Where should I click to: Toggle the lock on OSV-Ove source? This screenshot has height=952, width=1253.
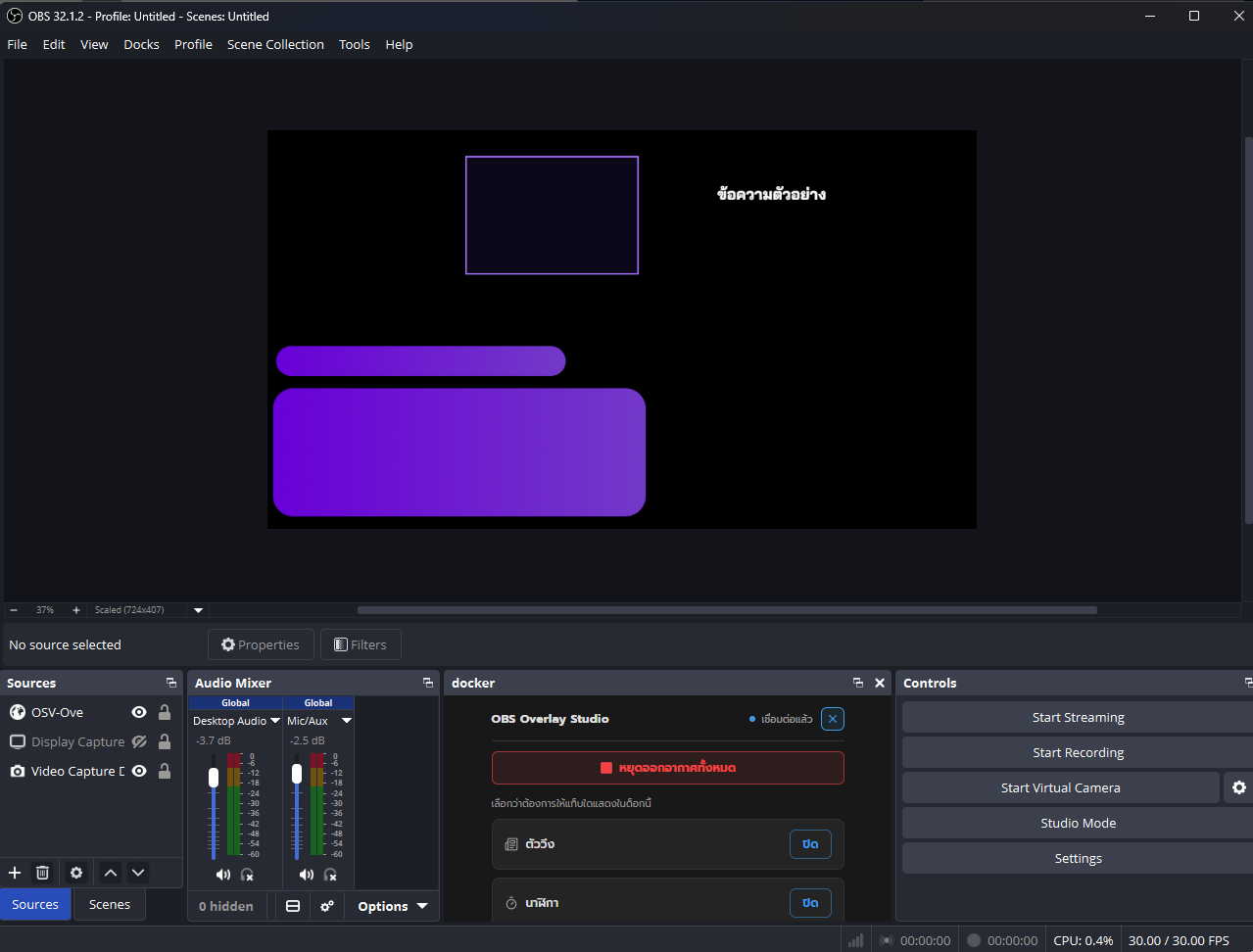[165, 712]
